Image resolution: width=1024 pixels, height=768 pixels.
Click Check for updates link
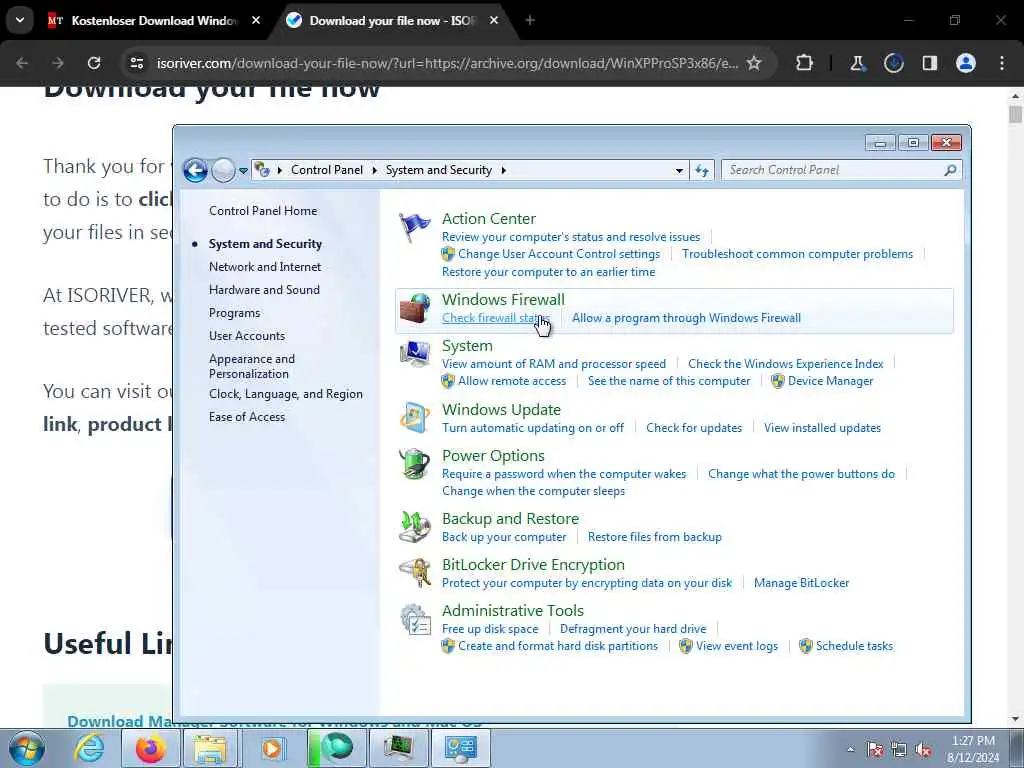pyautogui.click(x=694, y=428)
